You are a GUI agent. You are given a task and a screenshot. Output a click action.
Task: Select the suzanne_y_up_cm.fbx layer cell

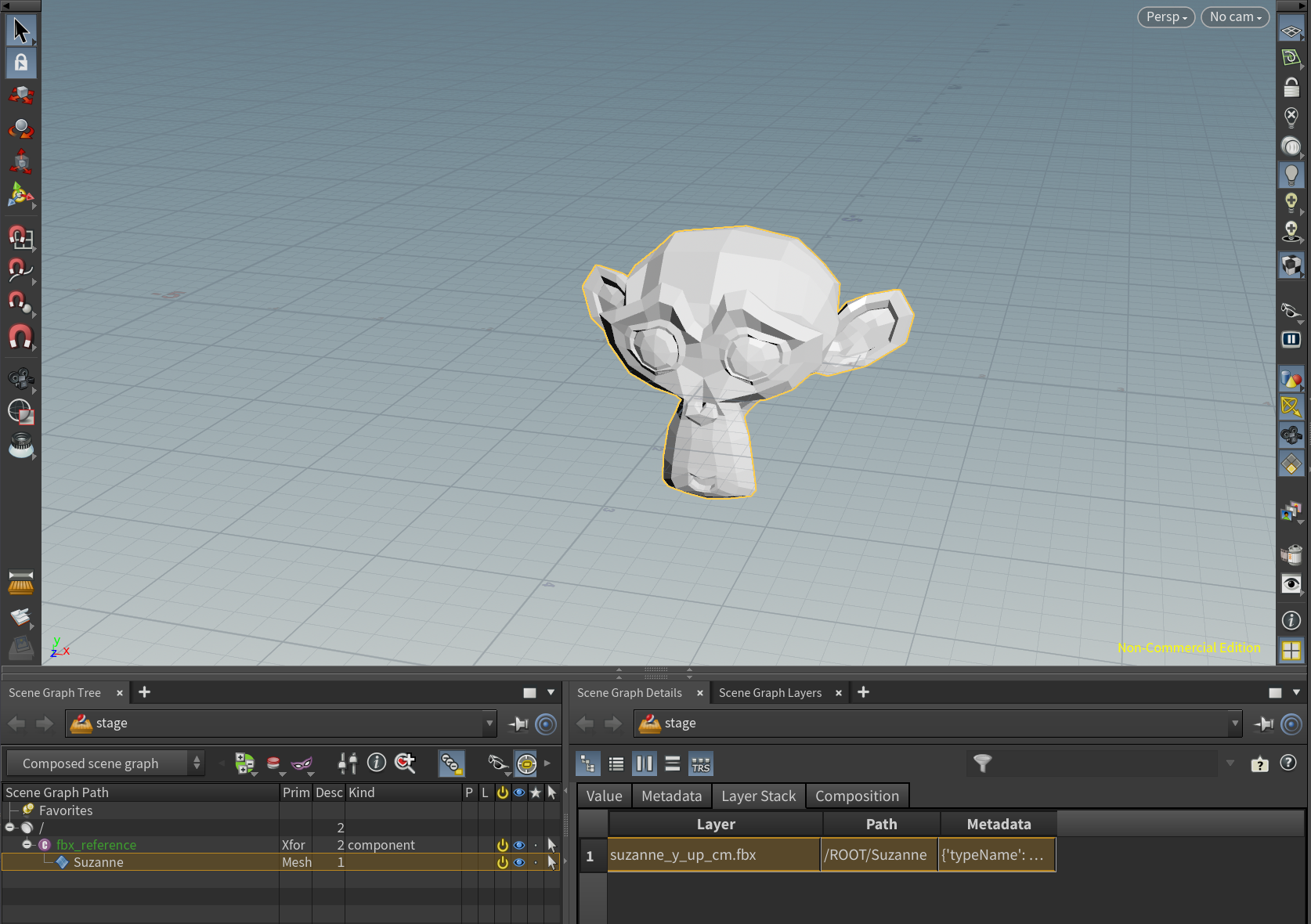tap(714, 855)
